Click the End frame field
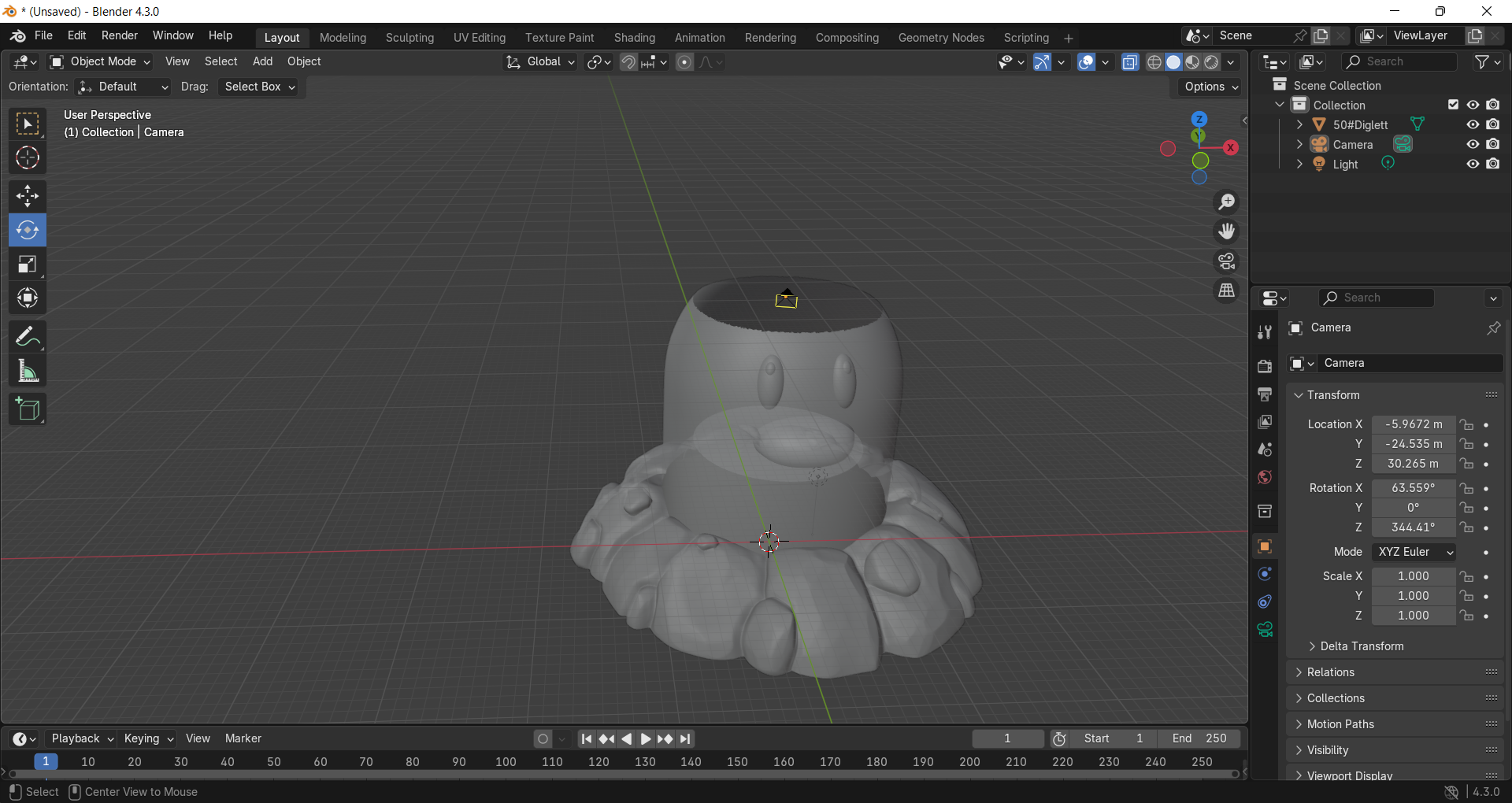This screenshot has width=1512, height=803. pos(1199,738)
